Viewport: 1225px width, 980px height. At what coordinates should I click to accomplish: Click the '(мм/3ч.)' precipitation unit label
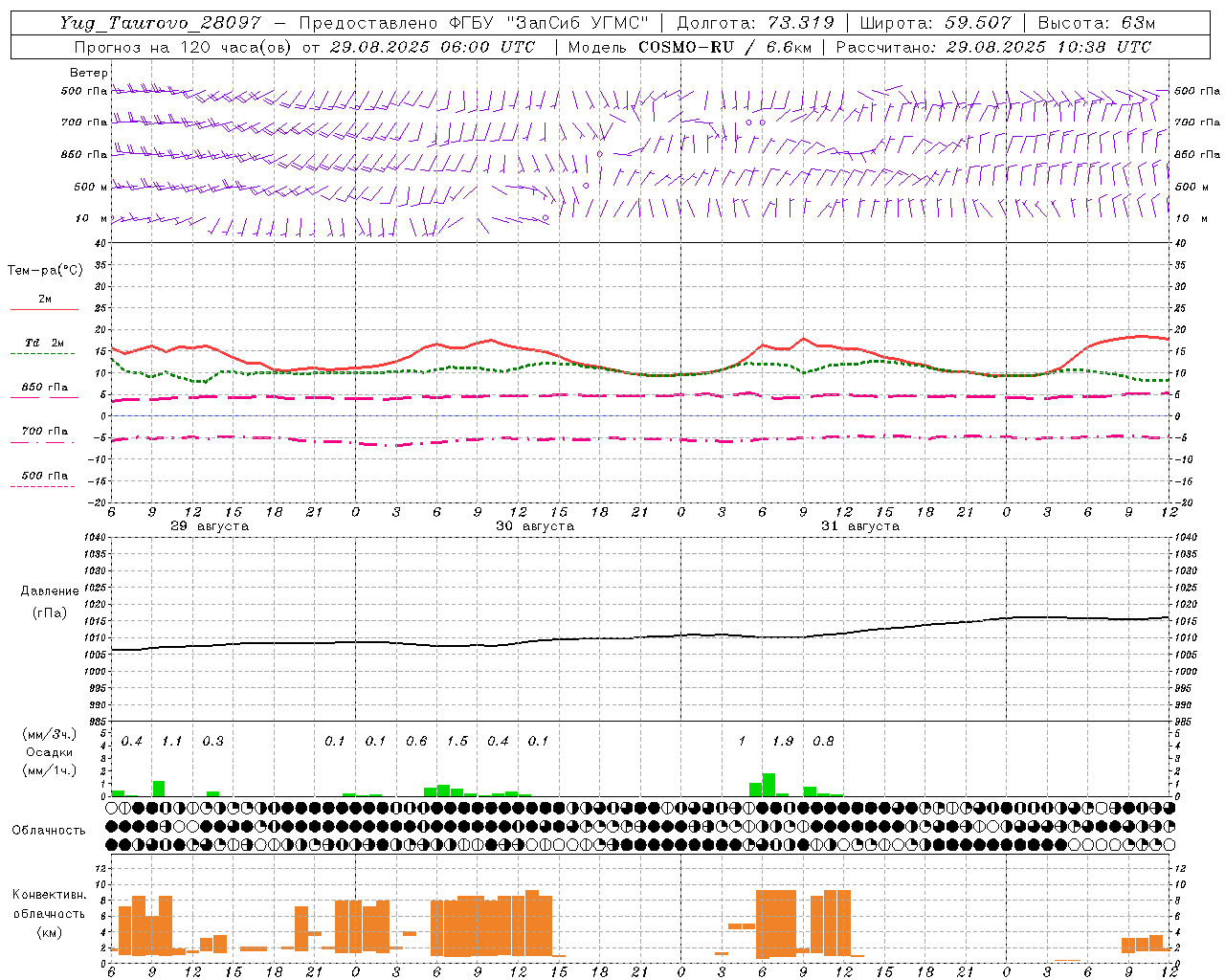point(48,734)
